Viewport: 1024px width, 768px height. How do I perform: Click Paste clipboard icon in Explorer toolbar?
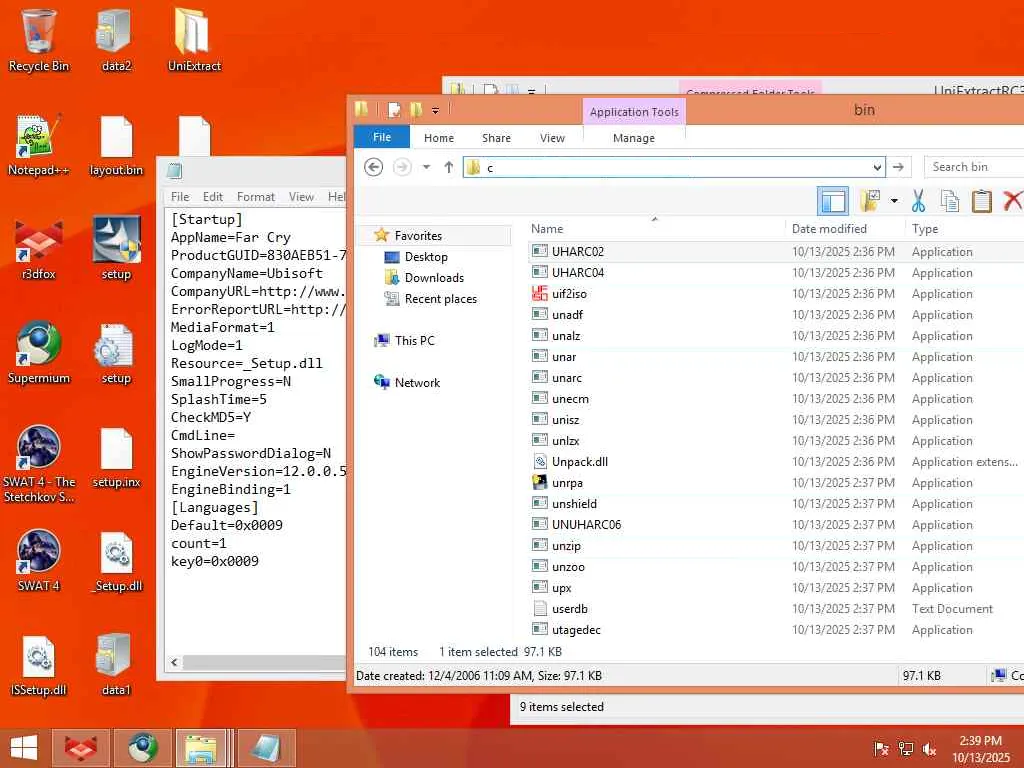click(x=982, y=200)
